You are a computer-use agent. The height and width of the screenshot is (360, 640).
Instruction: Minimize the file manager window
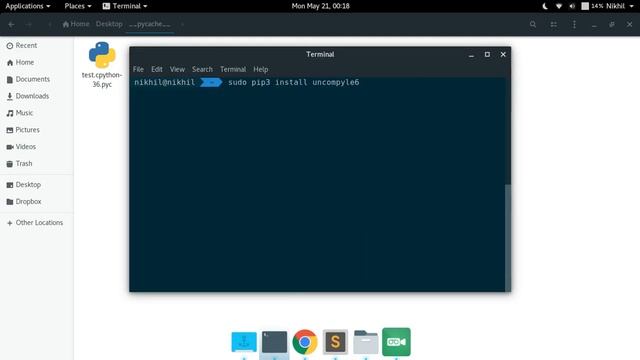pyautogui.click(x=594, y=25)
